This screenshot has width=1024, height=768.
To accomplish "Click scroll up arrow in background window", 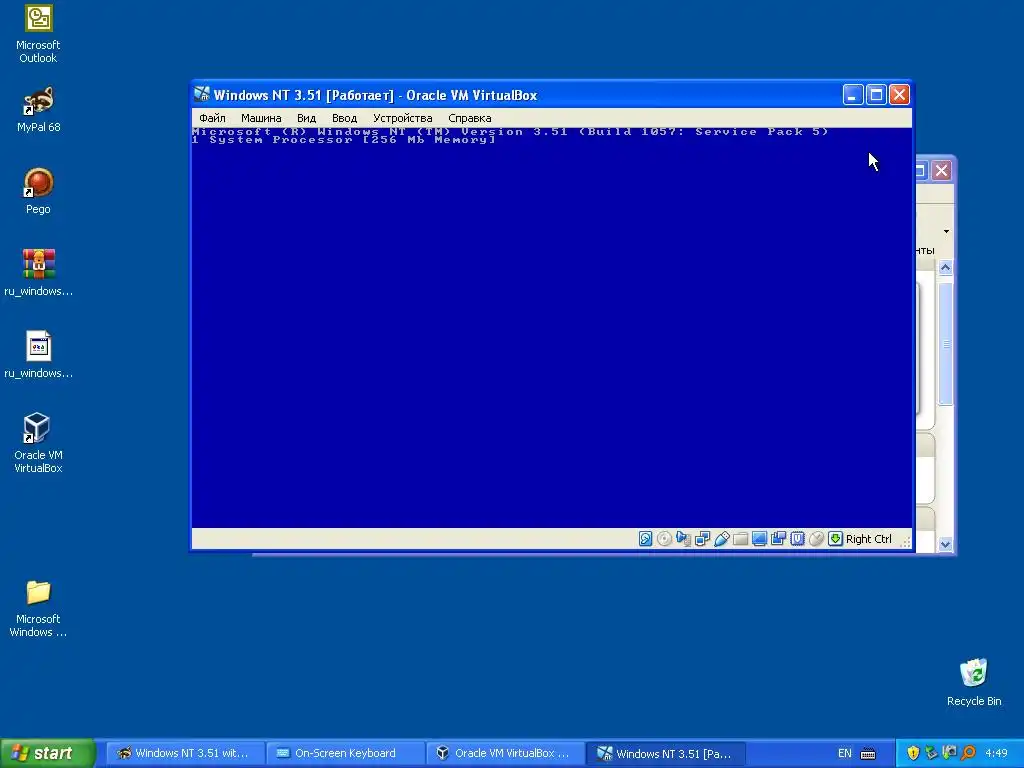I will (x=945, y=267).
